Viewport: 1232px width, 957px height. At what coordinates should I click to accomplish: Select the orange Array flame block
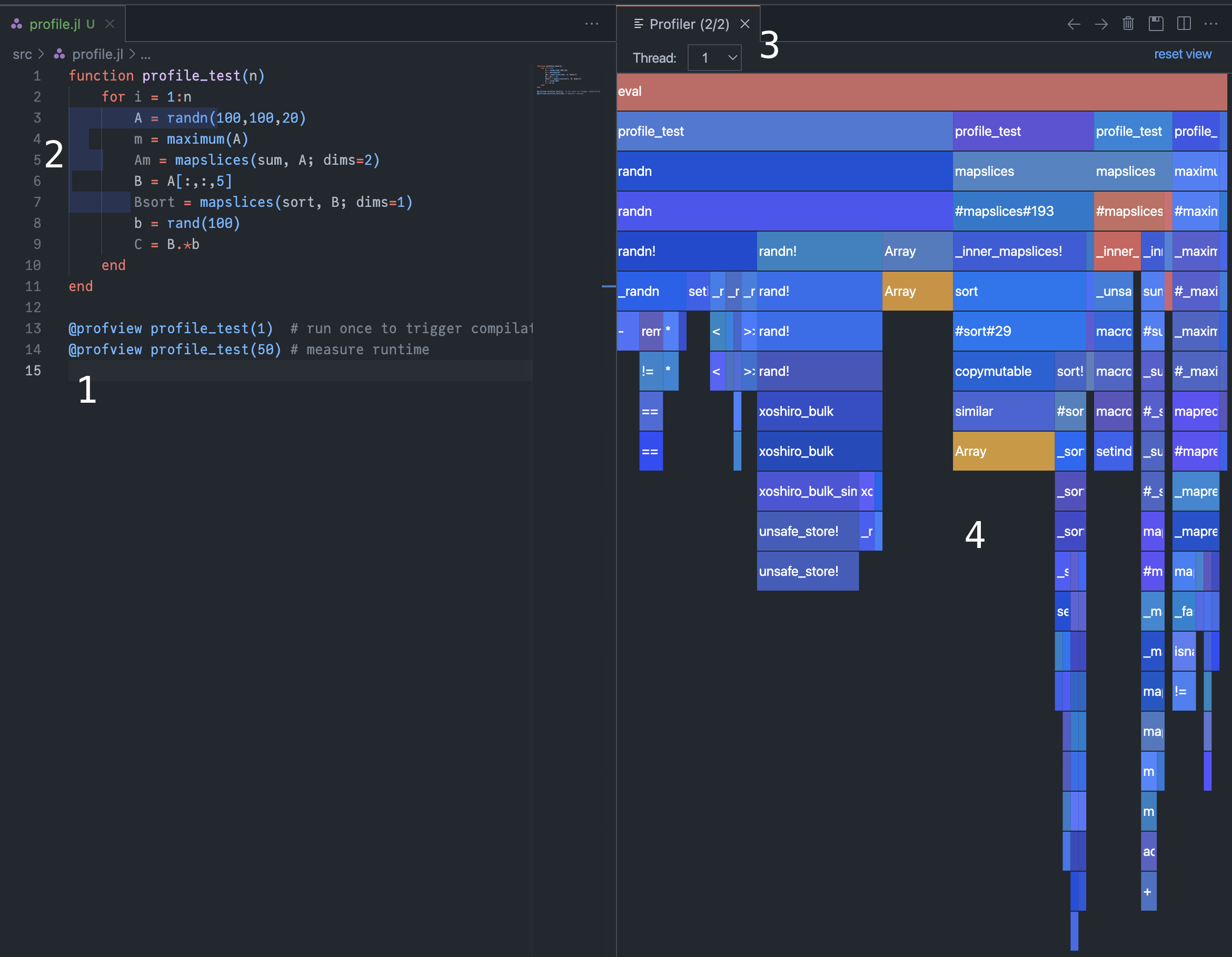coord(917,291)
